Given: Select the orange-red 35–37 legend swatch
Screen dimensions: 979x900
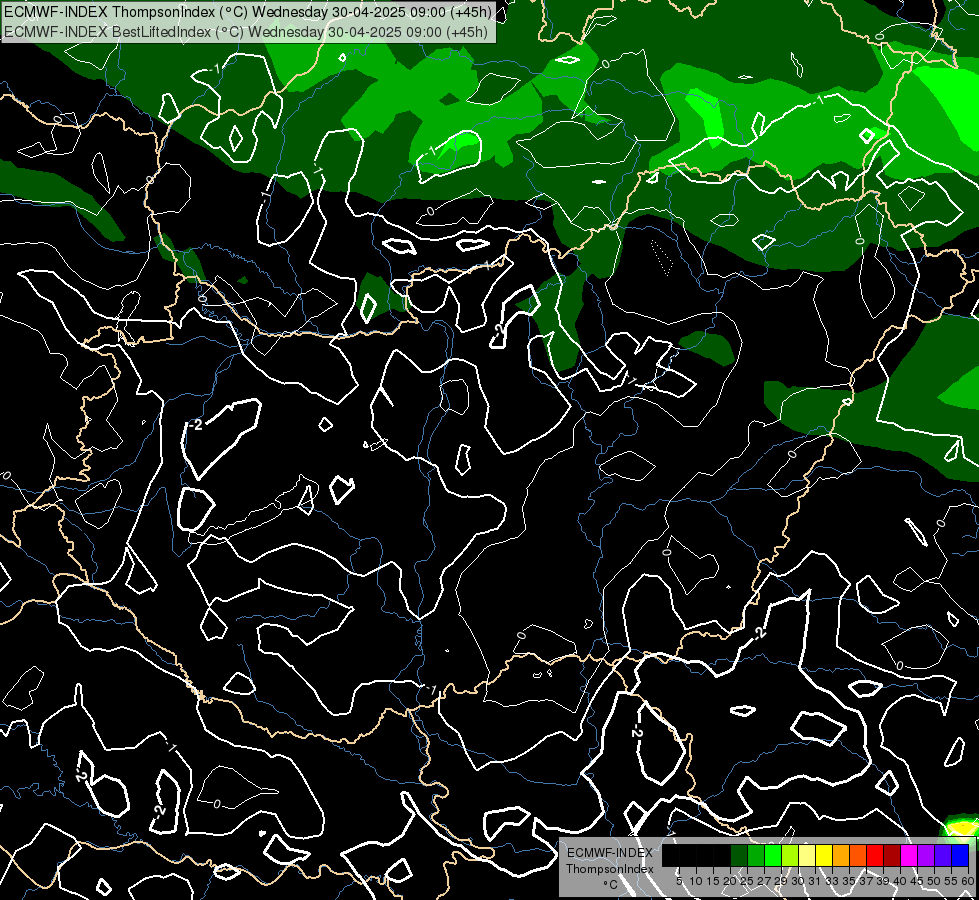Looking at the screenshot, I should [x=858, y=856].
